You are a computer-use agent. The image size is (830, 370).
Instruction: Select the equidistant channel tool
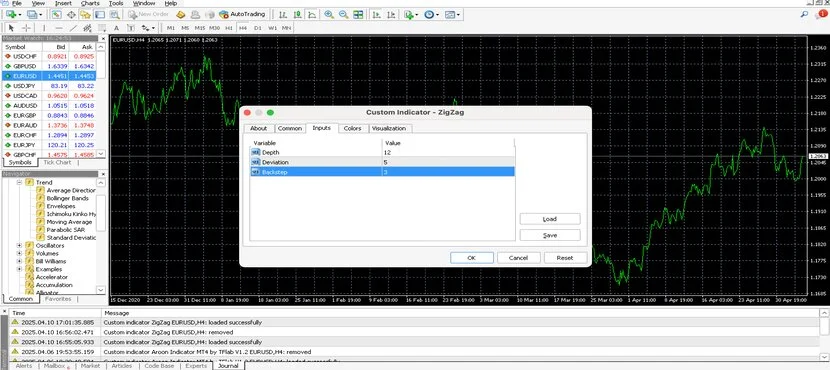point(87,28)
